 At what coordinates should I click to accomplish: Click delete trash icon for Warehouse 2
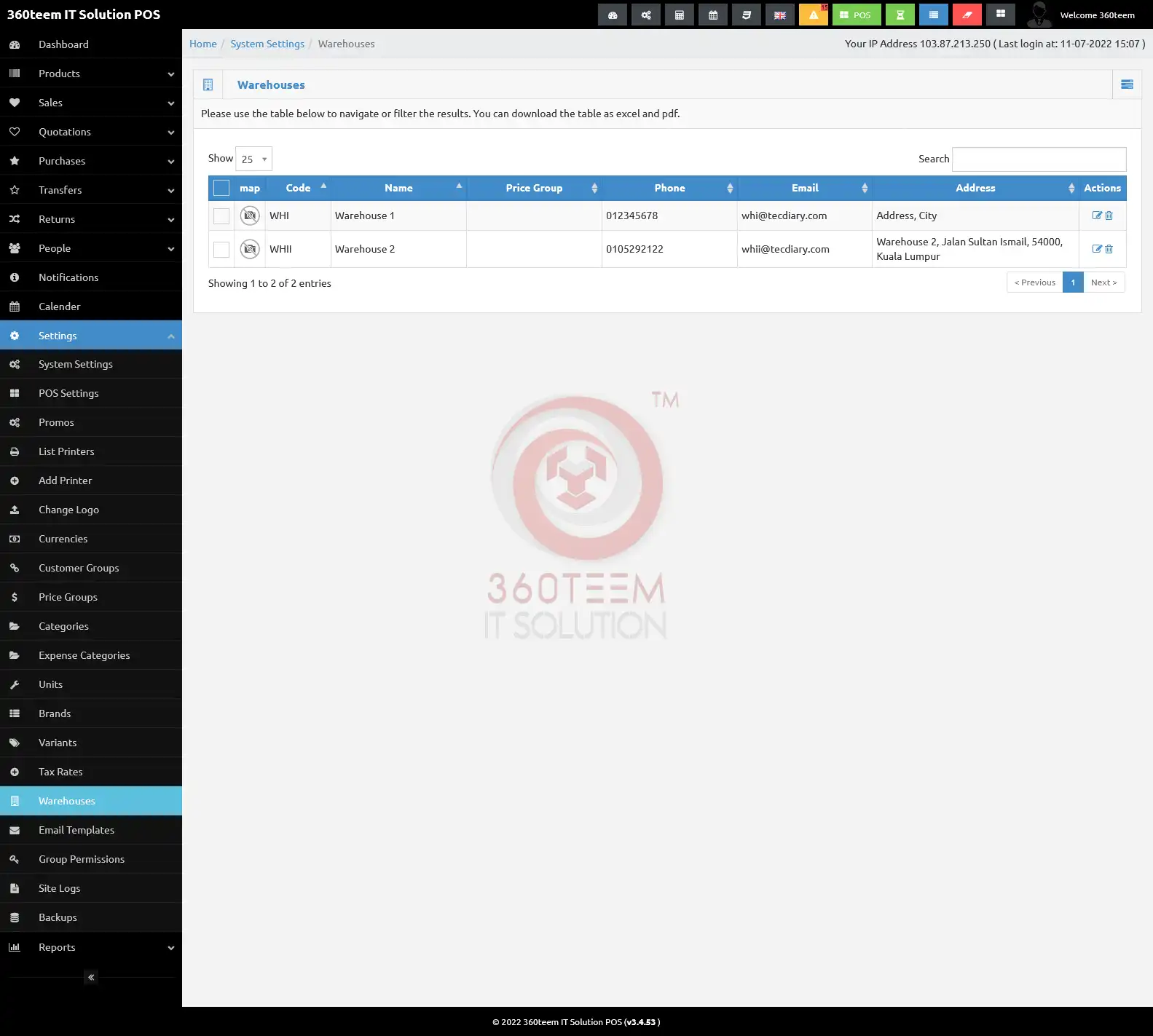(1109, 249)
